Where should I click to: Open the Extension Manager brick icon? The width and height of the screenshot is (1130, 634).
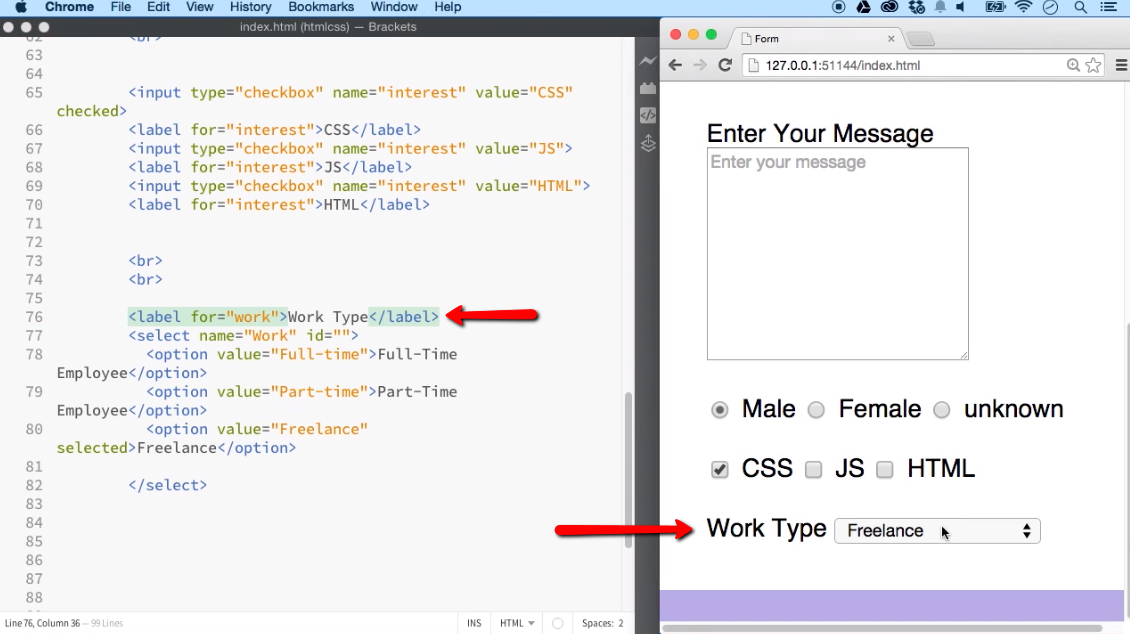tap(648, 87)
